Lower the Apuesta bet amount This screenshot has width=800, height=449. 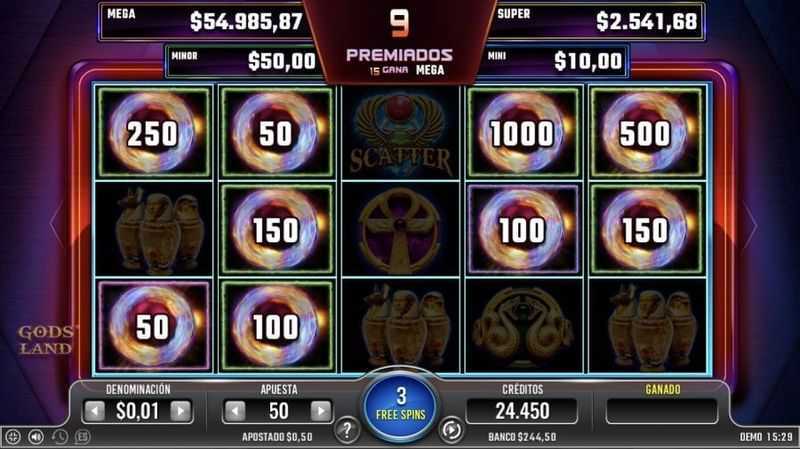pyautogui.click(x=235, y=411)
